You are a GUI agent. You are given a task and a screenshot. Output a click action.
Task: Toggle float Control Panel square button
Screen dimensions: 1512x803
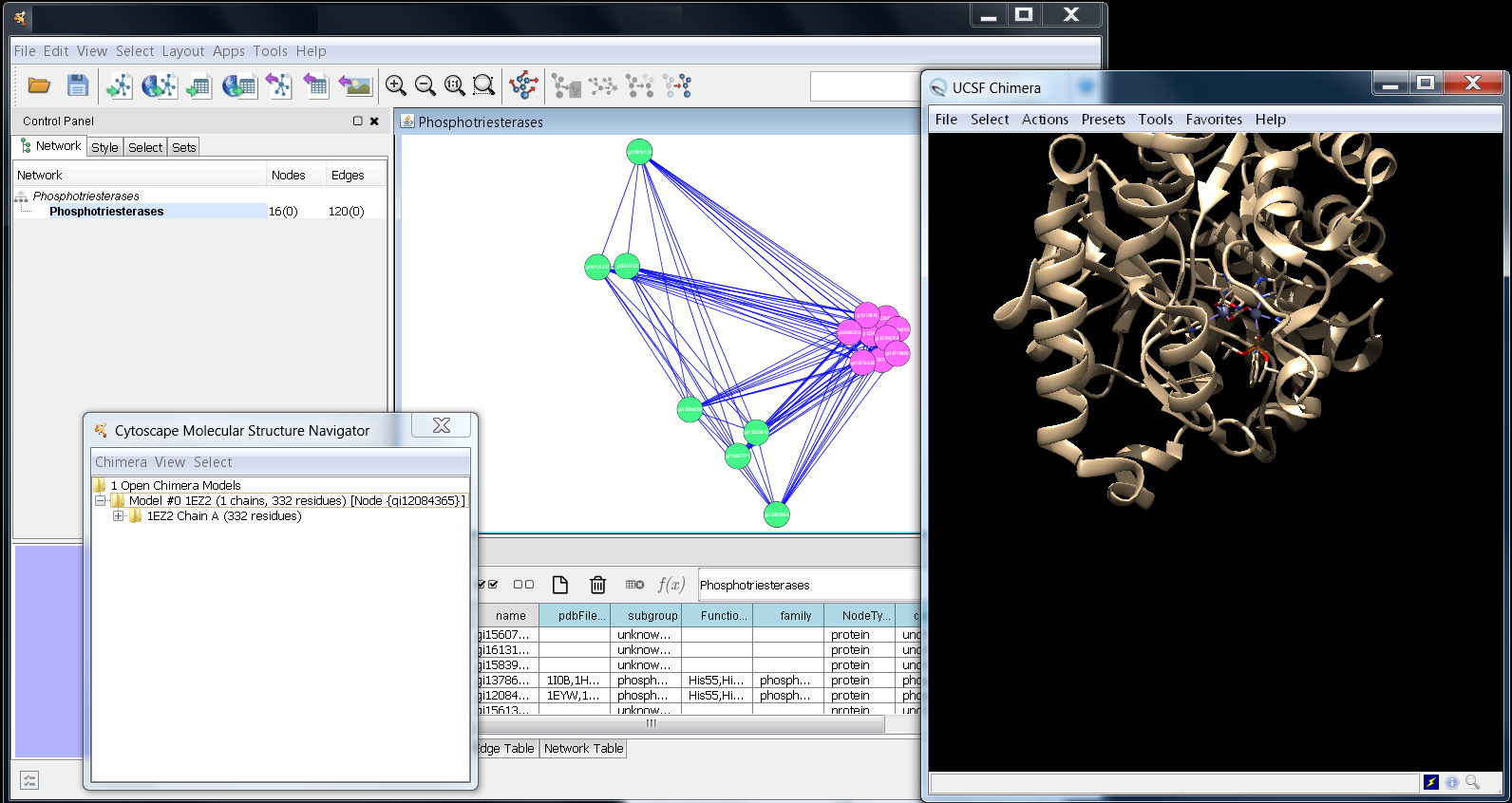(x=358, y=121)
